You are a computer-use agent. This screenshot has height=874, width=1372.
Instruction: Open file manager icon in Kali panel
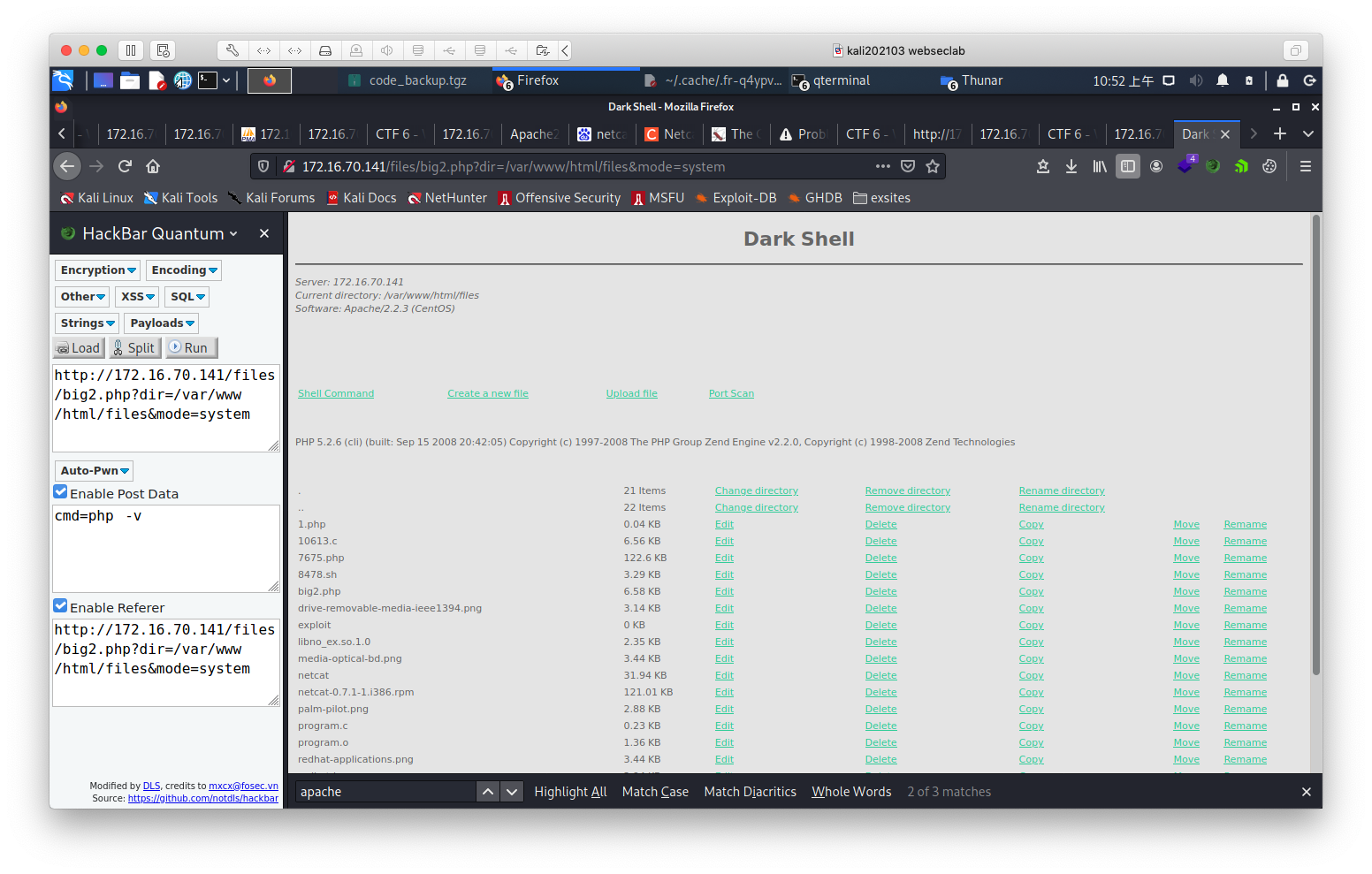coord(130,80)
